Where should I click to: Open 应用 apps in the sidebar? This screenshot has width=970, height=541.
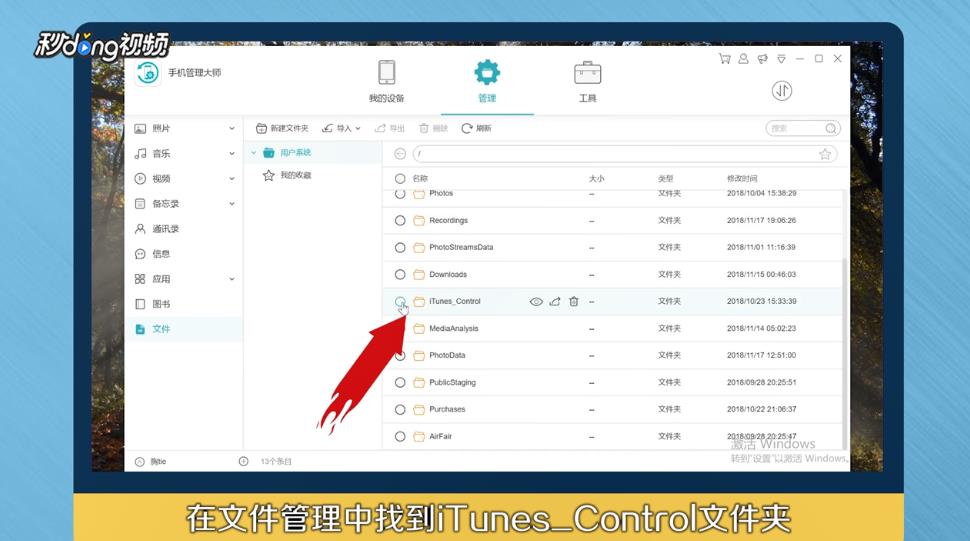pos(160,279)
